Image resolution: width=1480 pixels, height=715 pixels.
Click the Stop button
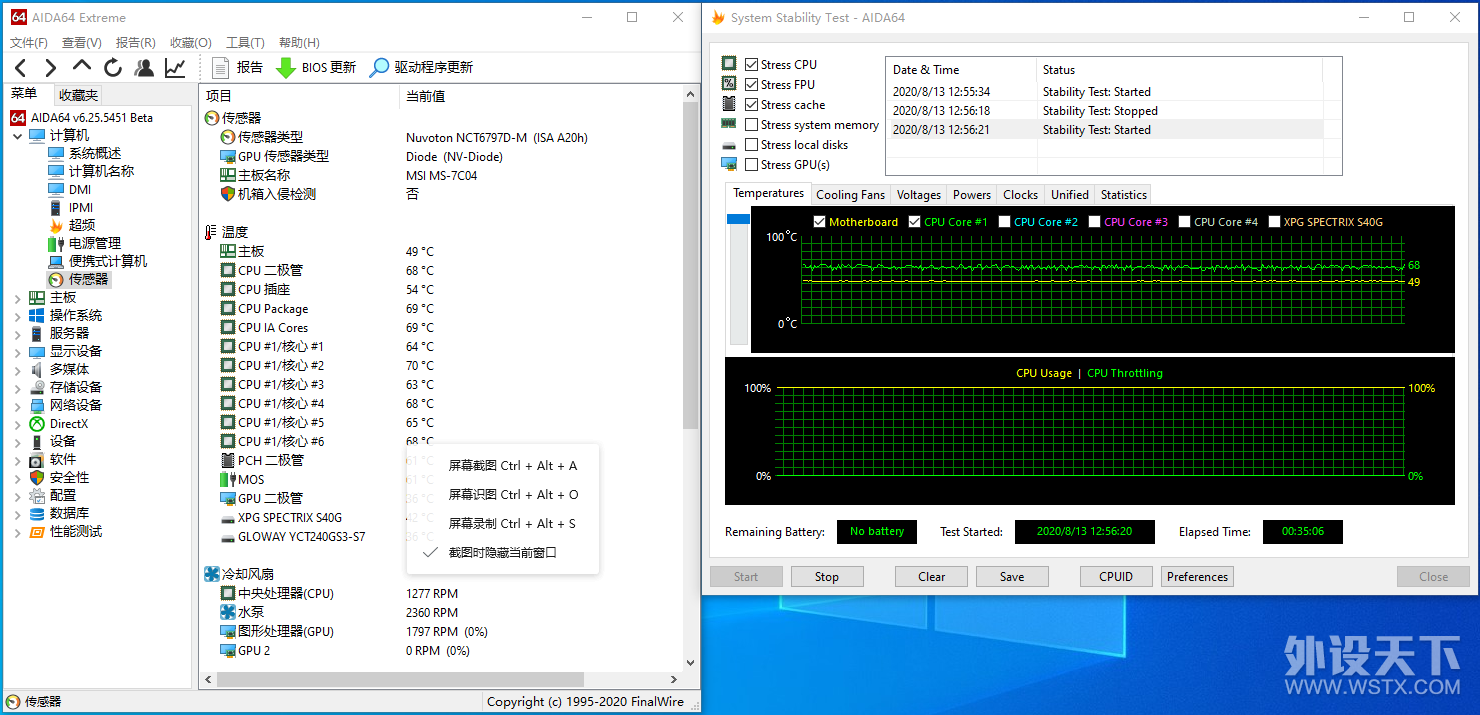coord(827,576)
